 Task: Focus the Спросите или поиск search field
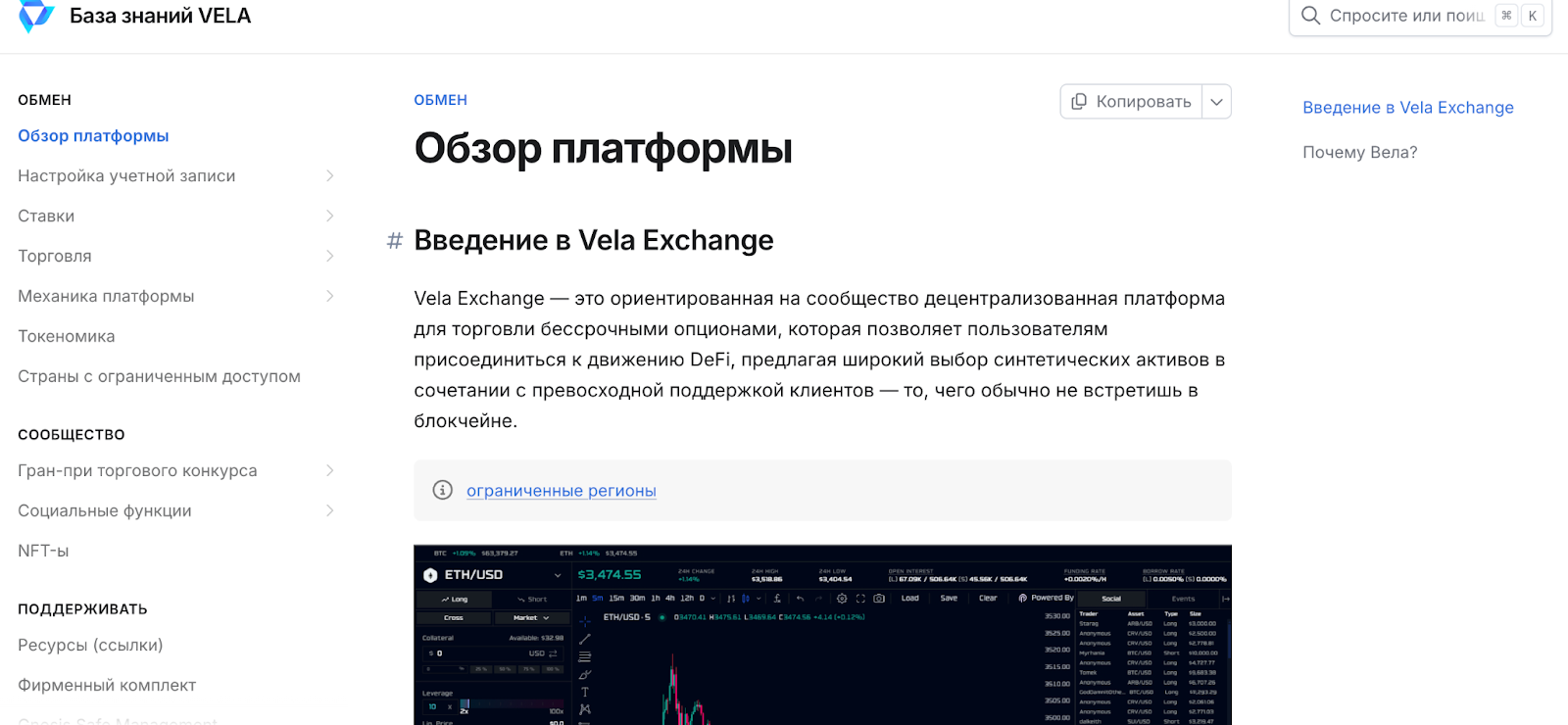coord(1406,16)
